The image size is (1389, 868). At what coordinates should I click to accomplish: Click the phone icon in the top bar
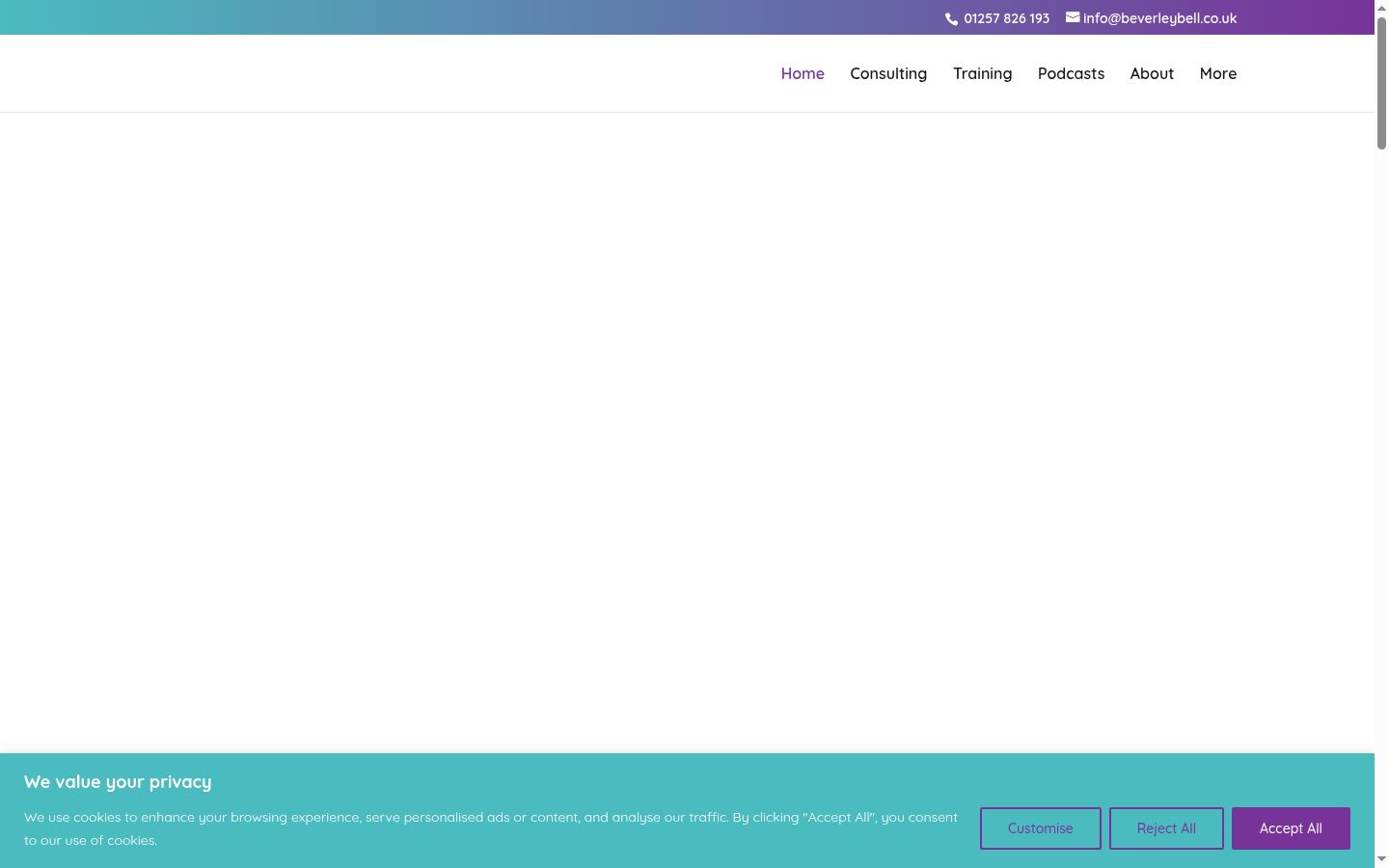(951, 18)
